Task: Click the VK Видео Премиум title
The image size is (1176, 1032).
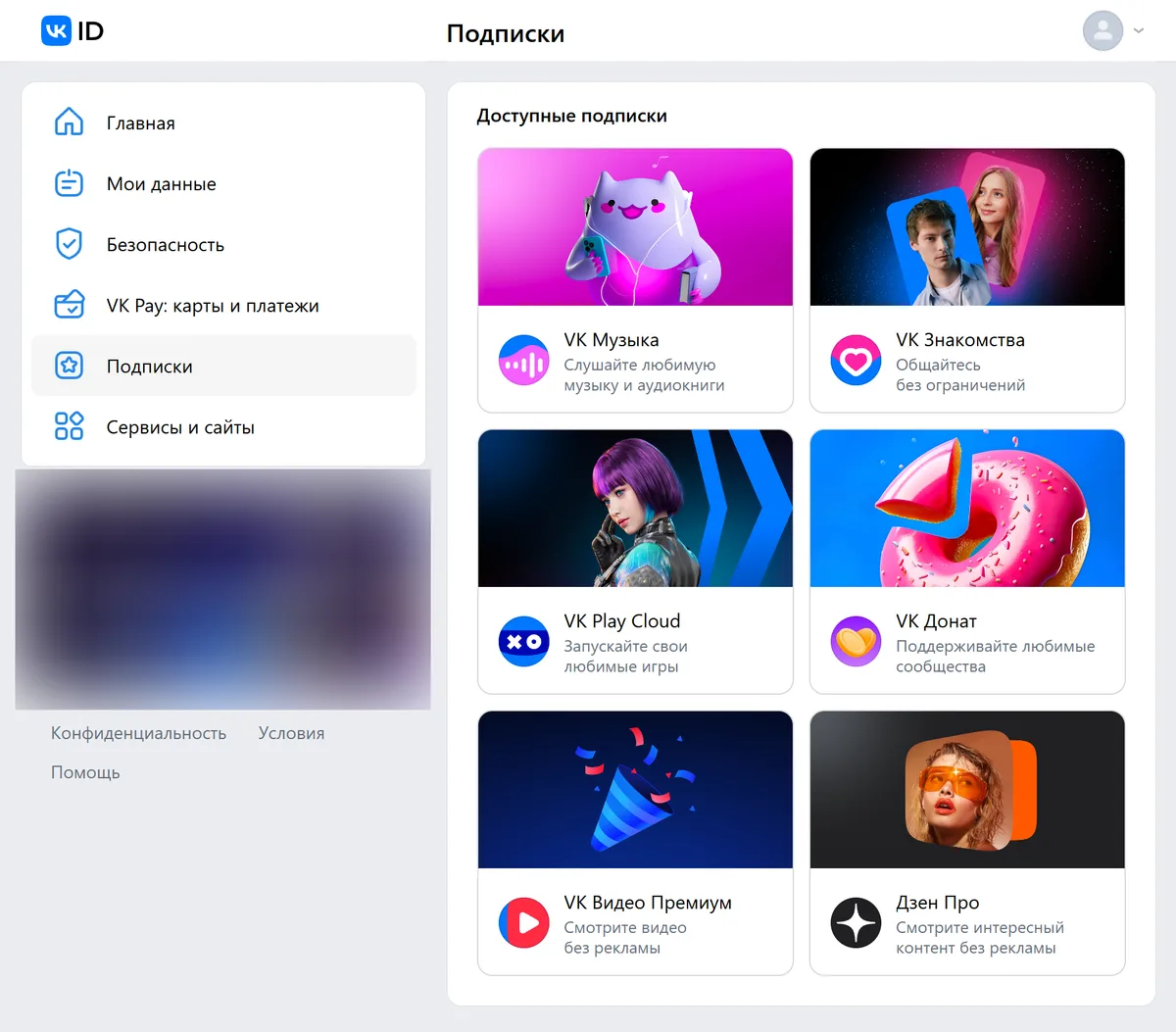Action: [648, 903]
